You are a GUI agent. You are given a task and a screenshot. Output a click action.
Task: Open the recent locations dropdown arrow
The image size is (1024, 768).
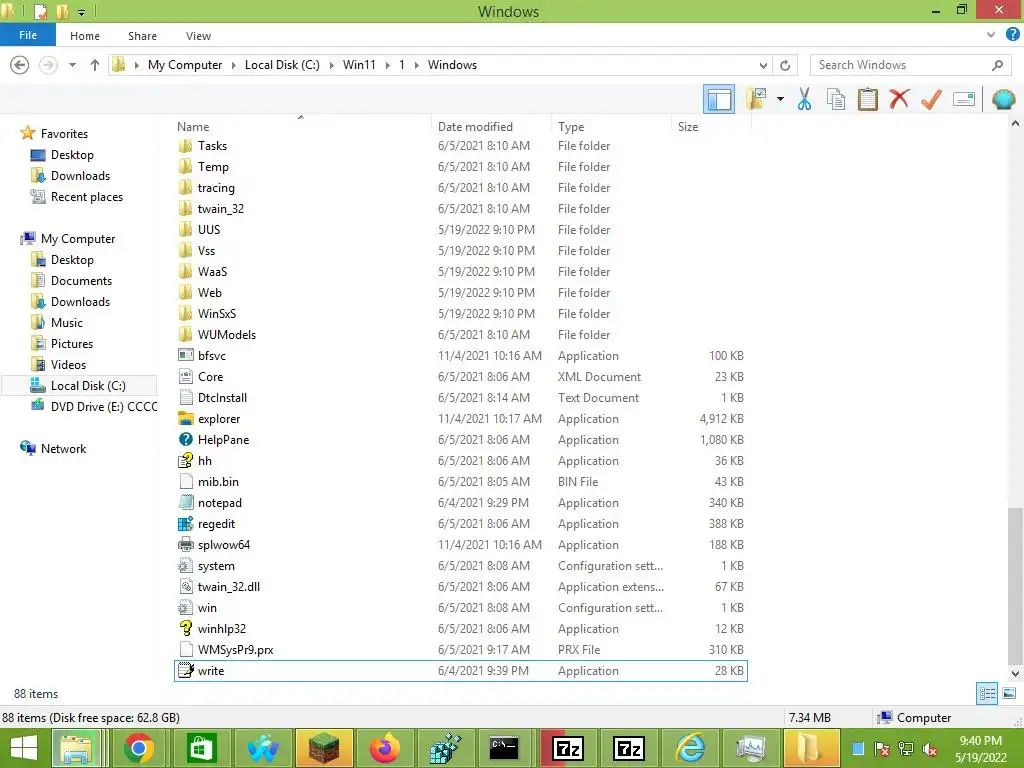pyautogui.click(x=72, y=65)
